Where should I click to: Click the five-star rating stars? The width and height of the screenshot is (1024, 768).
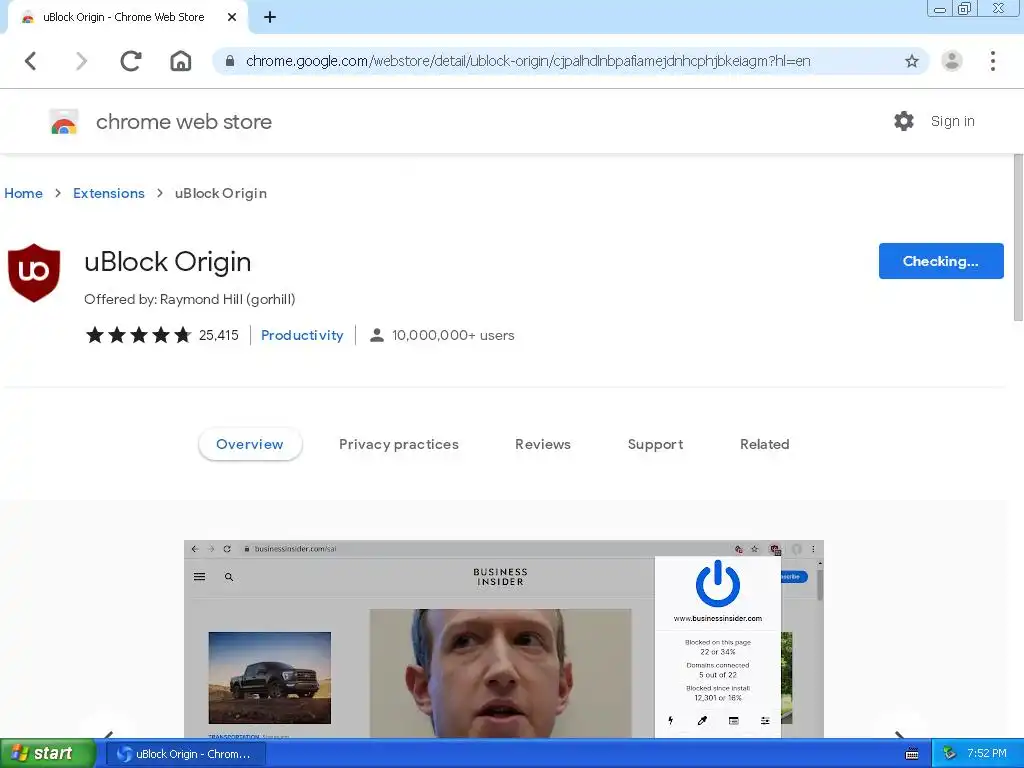click(138, 335)
